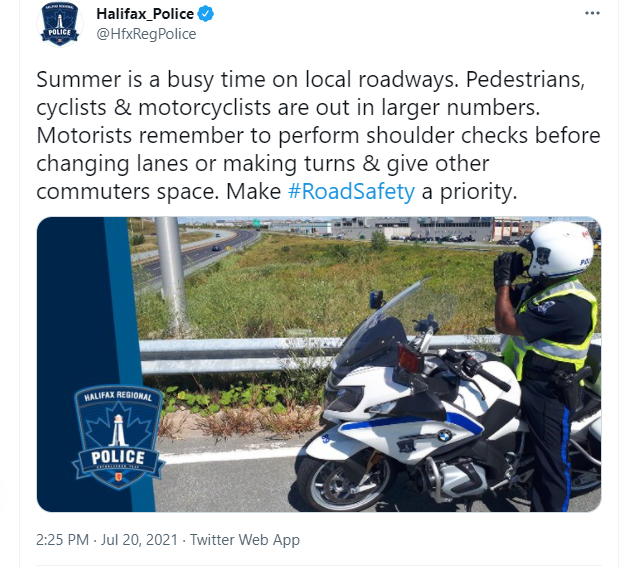Click the Halifax_Police display name
The width and height of the screenshot is (621, 569).
tap(145, 14)
